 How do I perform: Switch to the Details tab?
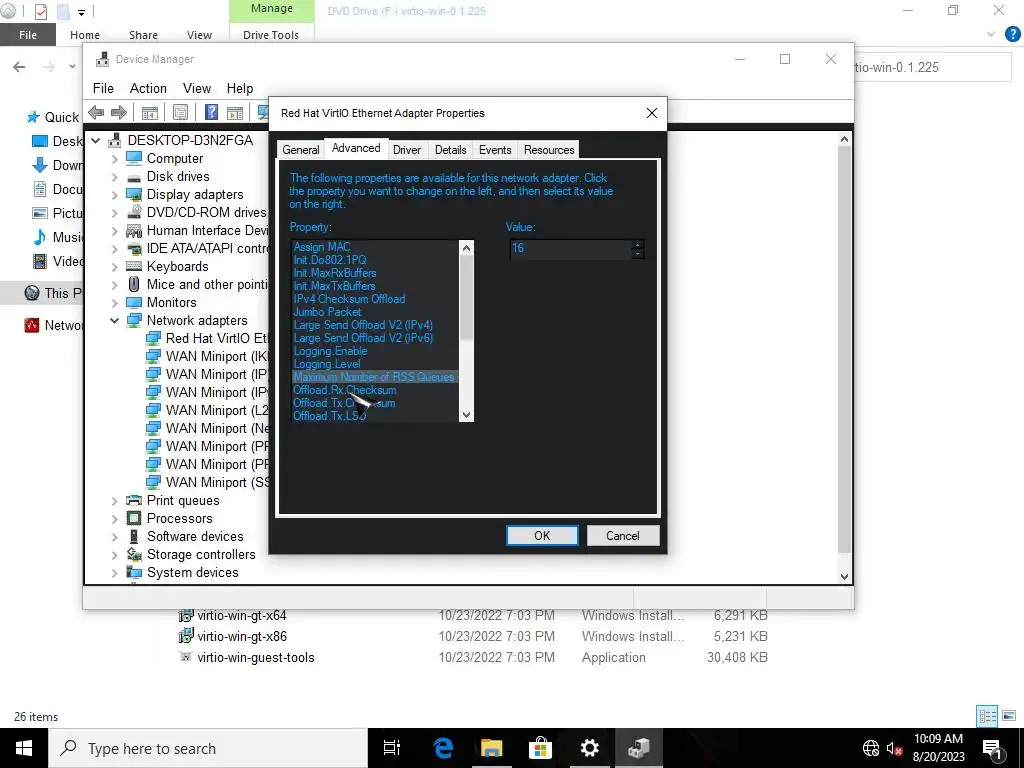[451, 150]
